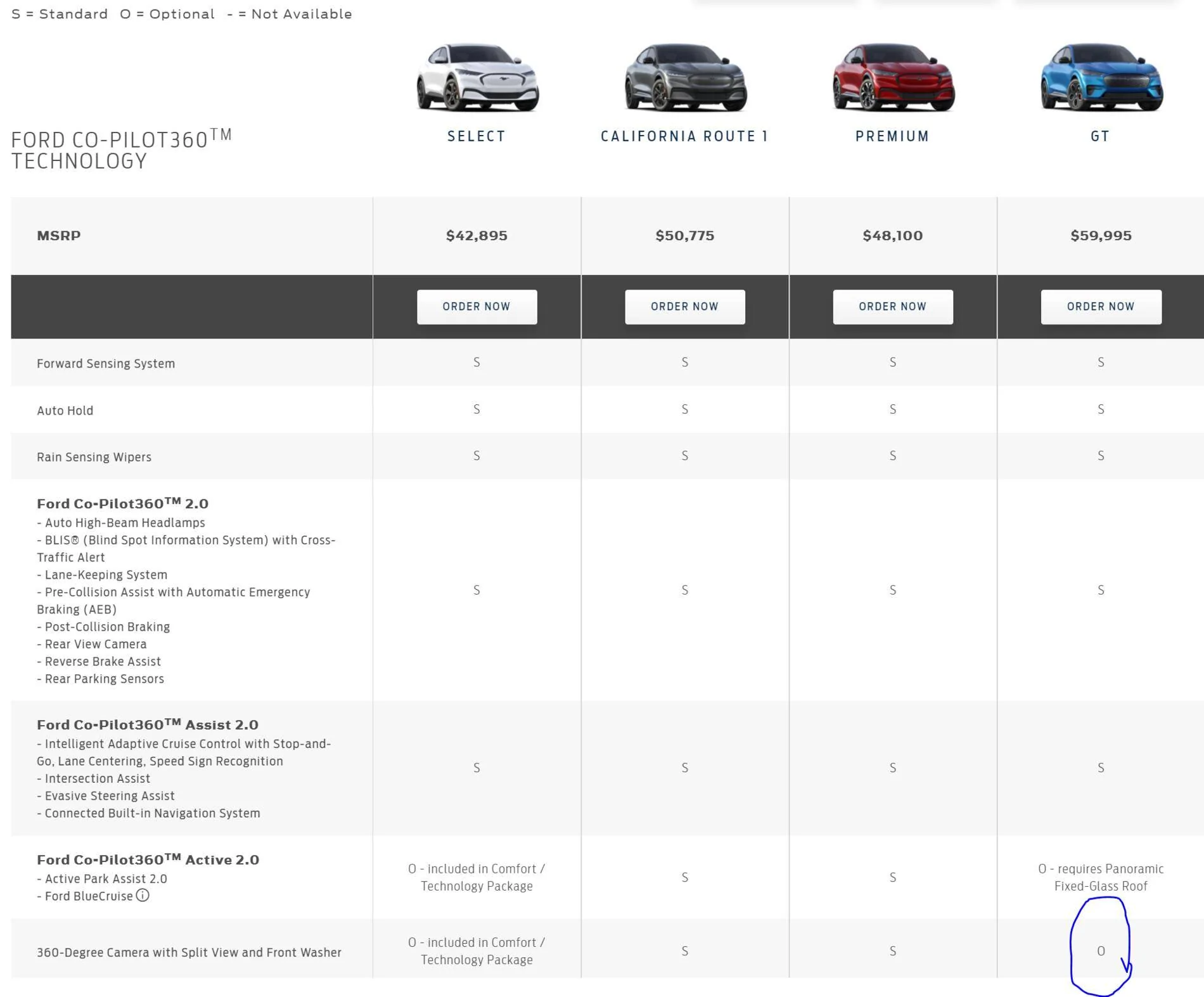The height and width of the screenshot is (997, 1204).
Task: Click the PREMIUM trim heading
Action: 892,136
